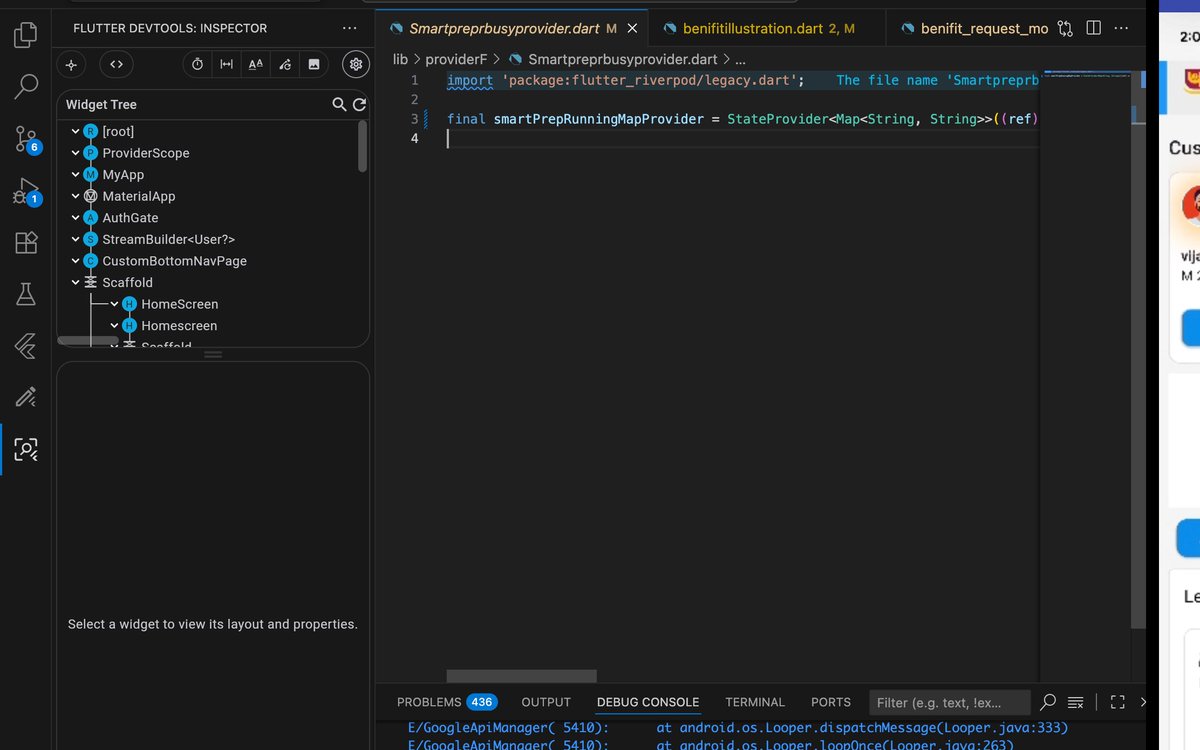Viewport: 1200px width, 750px height.
Task: Click the Widget Tree vertical scrollbar
Action: click(x=363, y=147)
